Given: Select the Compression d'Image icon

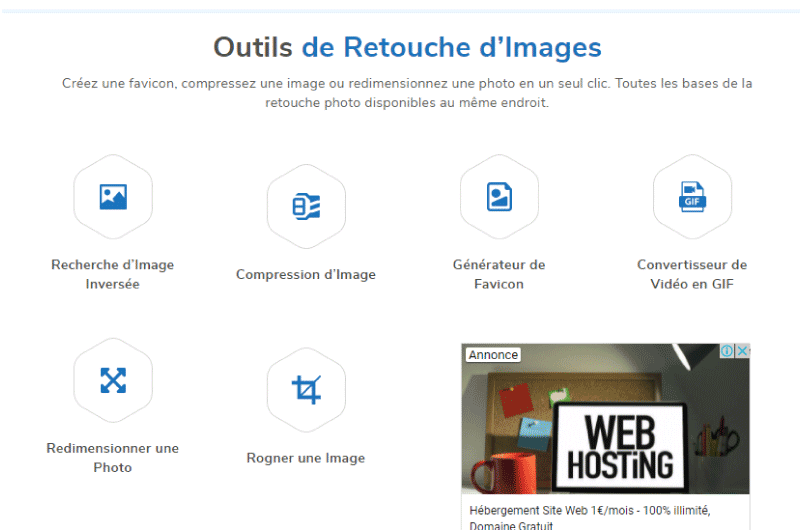Looking at the screenshot, I should click(x=306, y=207).
